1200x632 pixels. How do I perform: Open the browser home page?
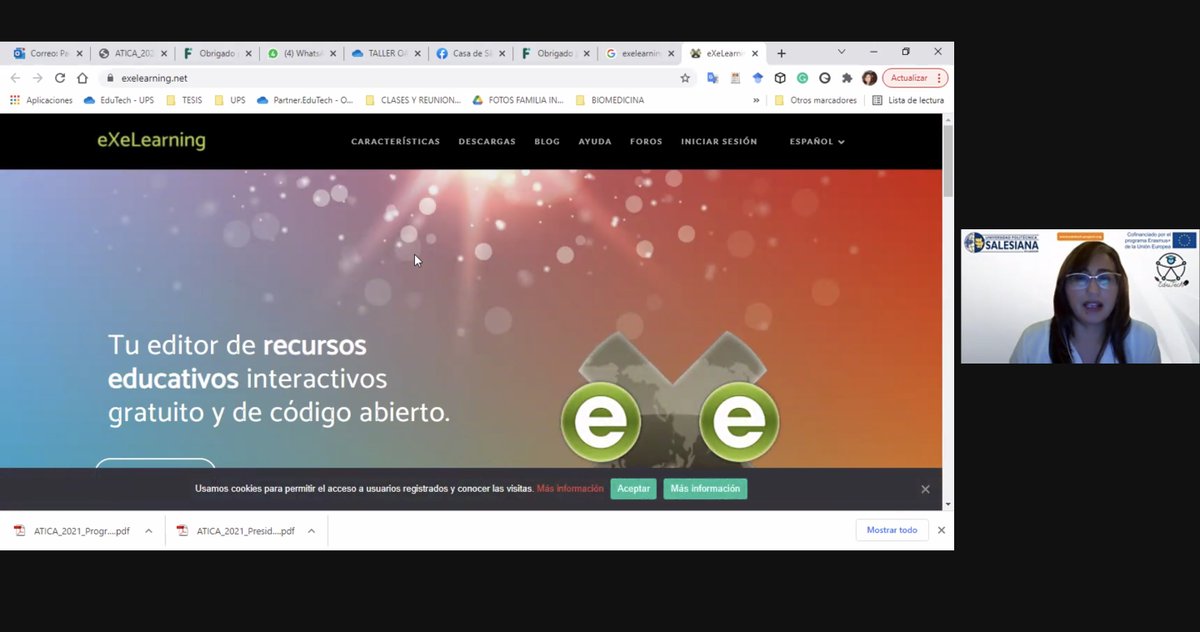point(83,78)
